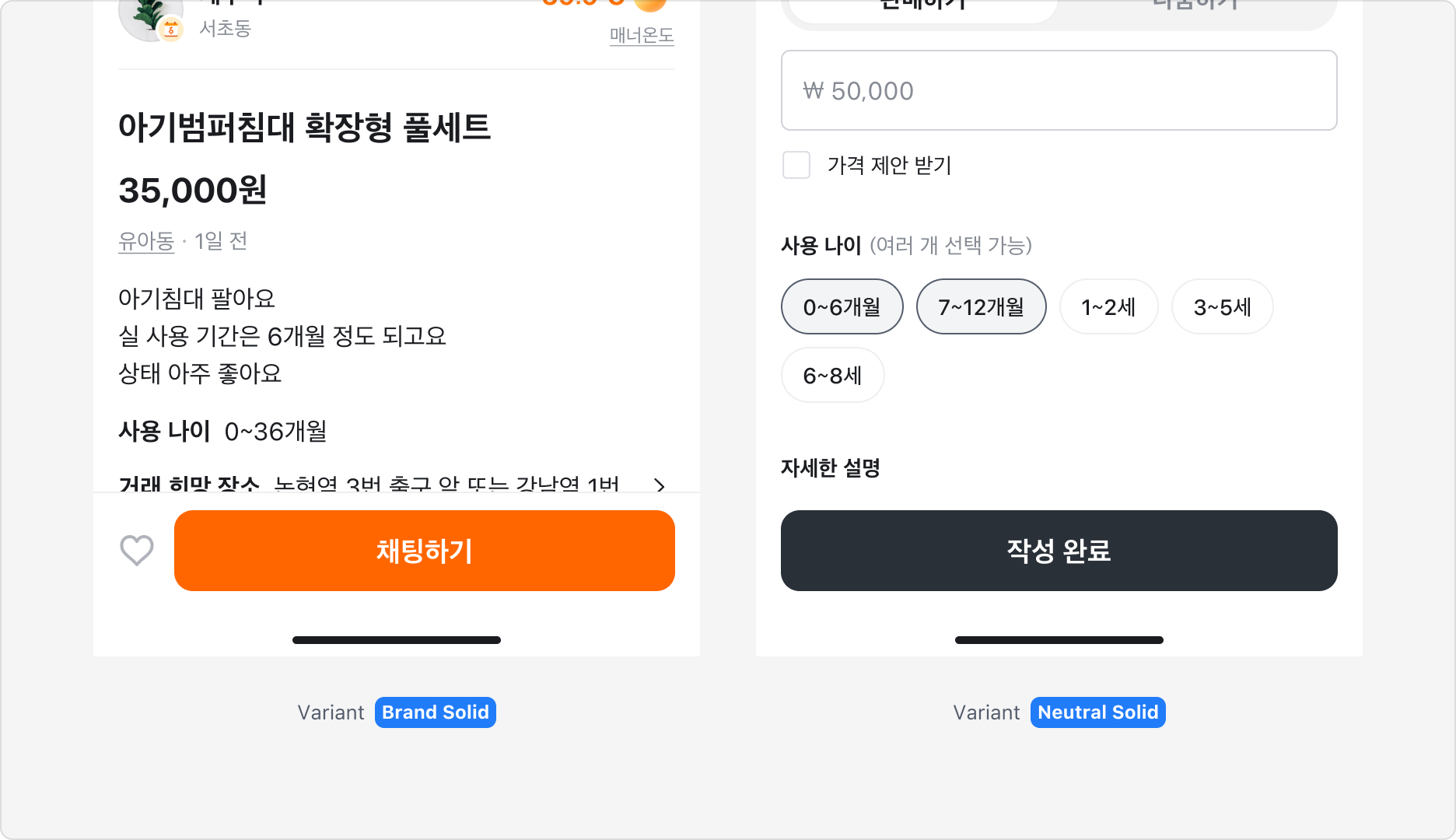Open the 유아동 category link
Screen dimensions: 1456x840
coord(146,241)
